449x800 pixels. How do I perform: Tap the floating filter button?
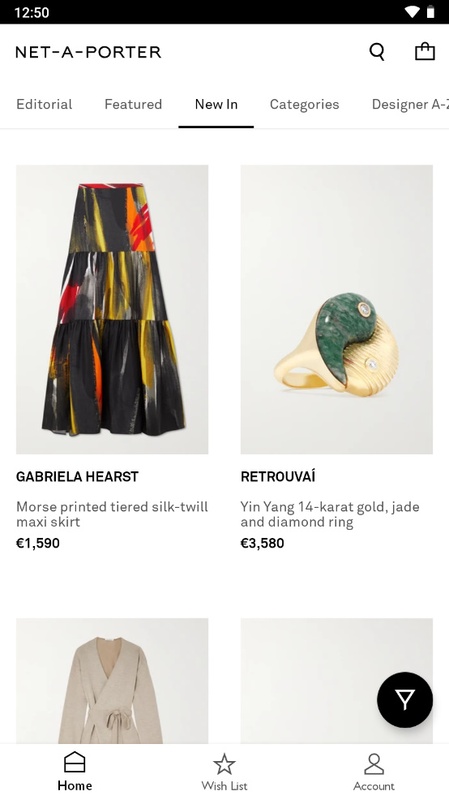tap(405, 699)
